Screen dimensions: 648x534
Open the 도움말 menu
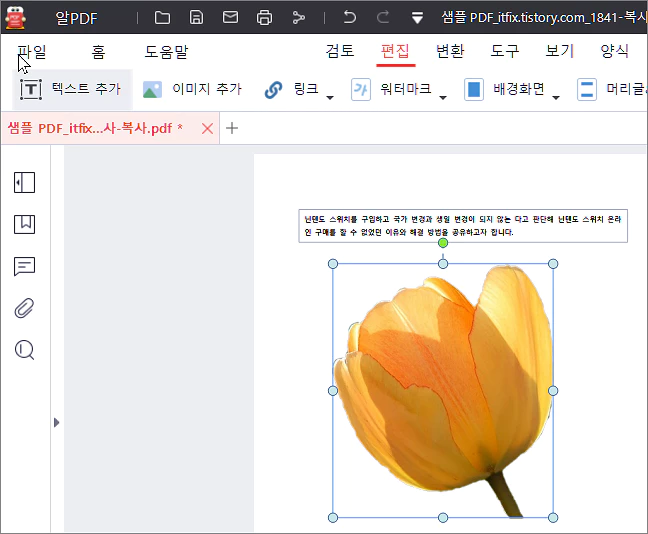tap(166, 52)
